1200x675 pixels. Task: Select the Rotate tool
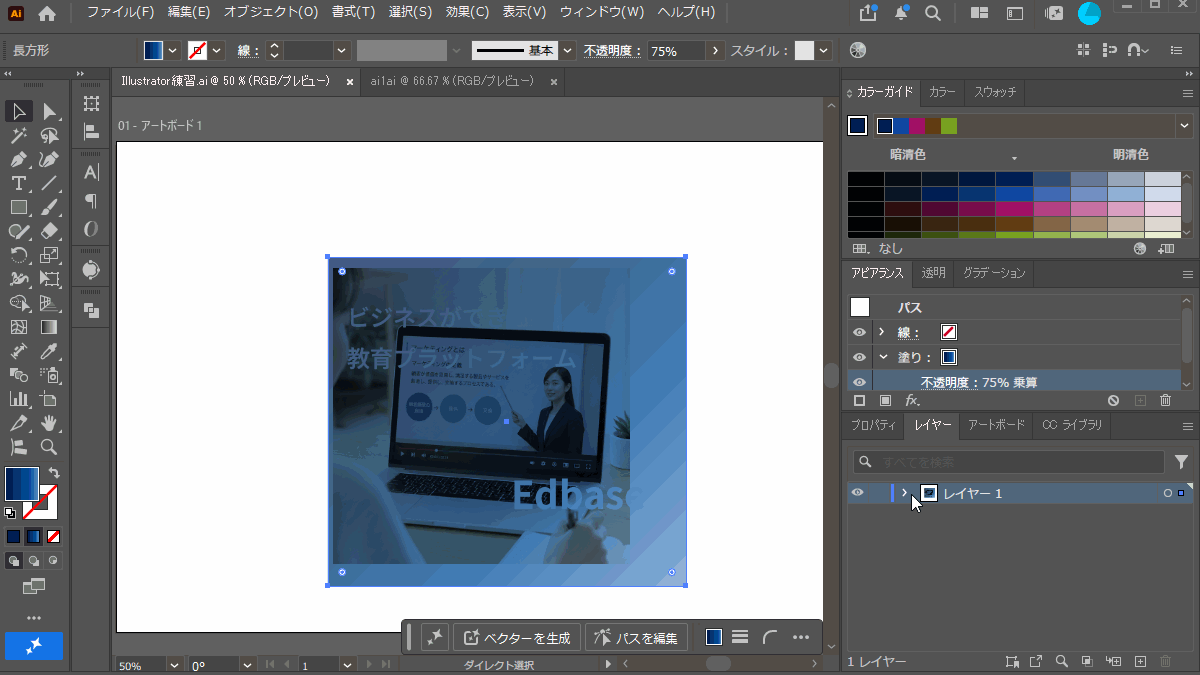[x=19, y=256]
